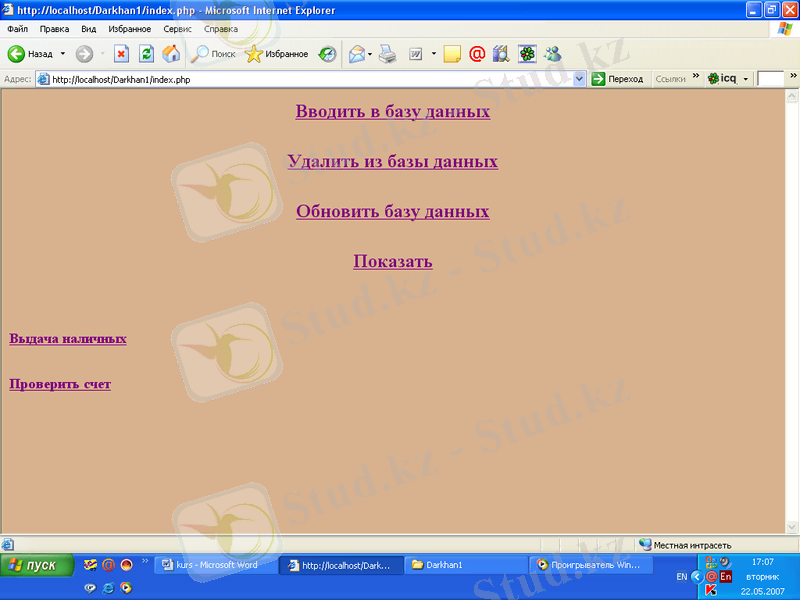Click the tray clock 17:07
The width and height of the screenshot is (800, 600).
coord(763,562)
